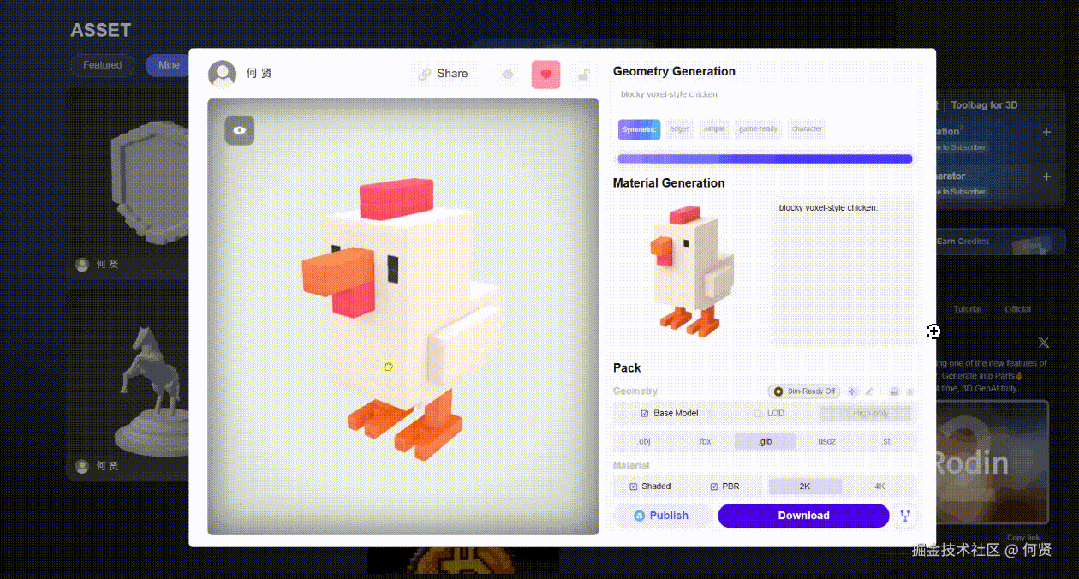Click the pink heart favorite button

546,74
